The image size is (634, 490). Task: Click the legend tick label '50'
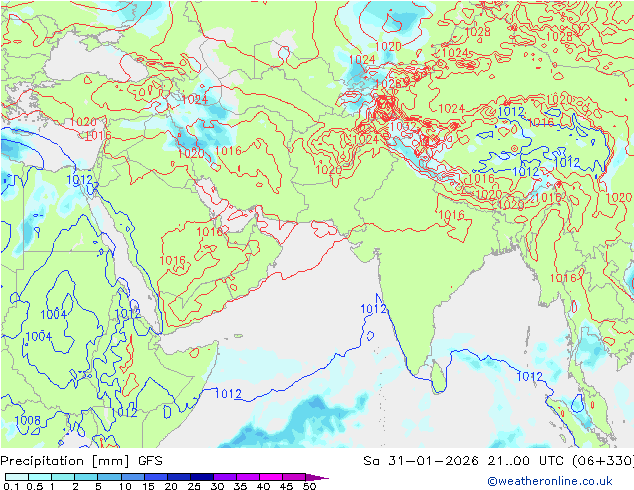(x=309, y=486)
